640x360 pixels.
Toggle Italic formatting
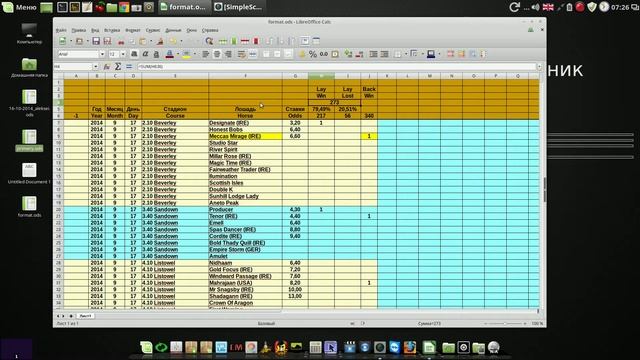(x=145, y=54)
